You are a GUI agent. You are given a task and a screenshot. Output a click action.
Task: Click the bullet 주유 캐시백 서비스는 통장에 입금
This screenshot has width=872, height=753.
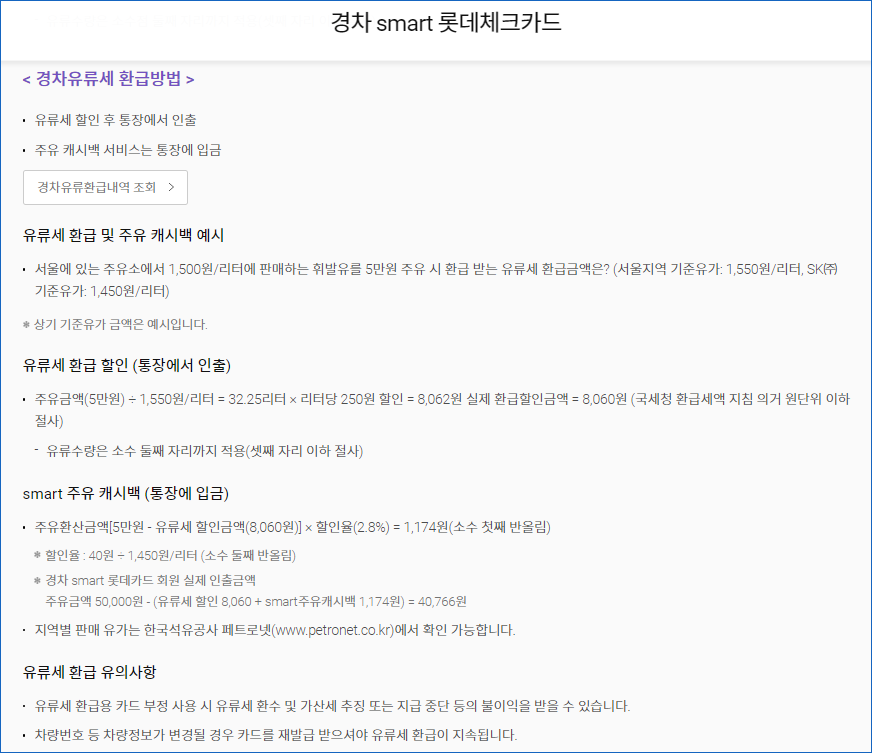pos(128,150)
